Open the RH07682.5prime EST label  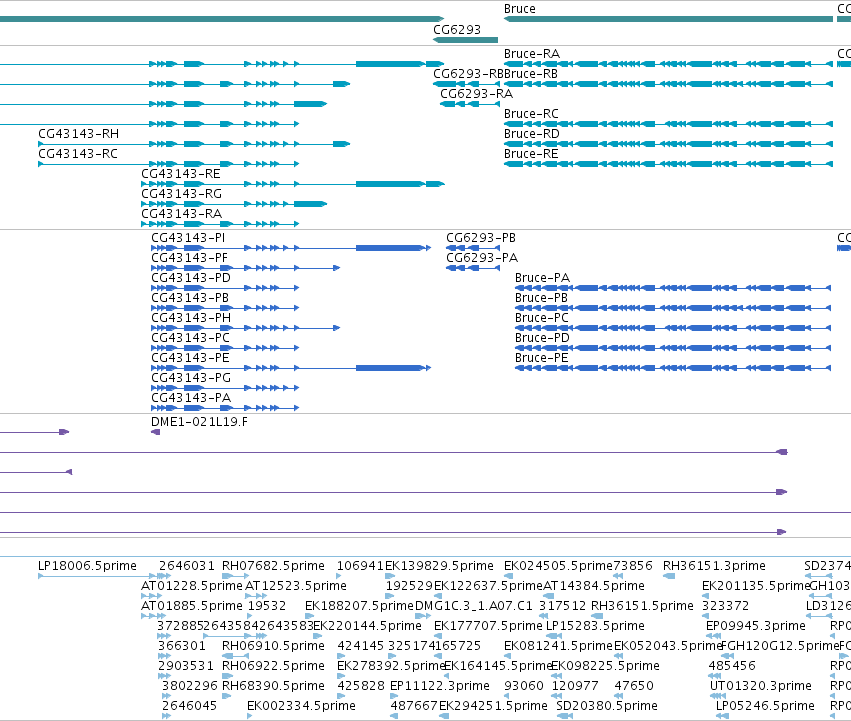coord(274,566)
